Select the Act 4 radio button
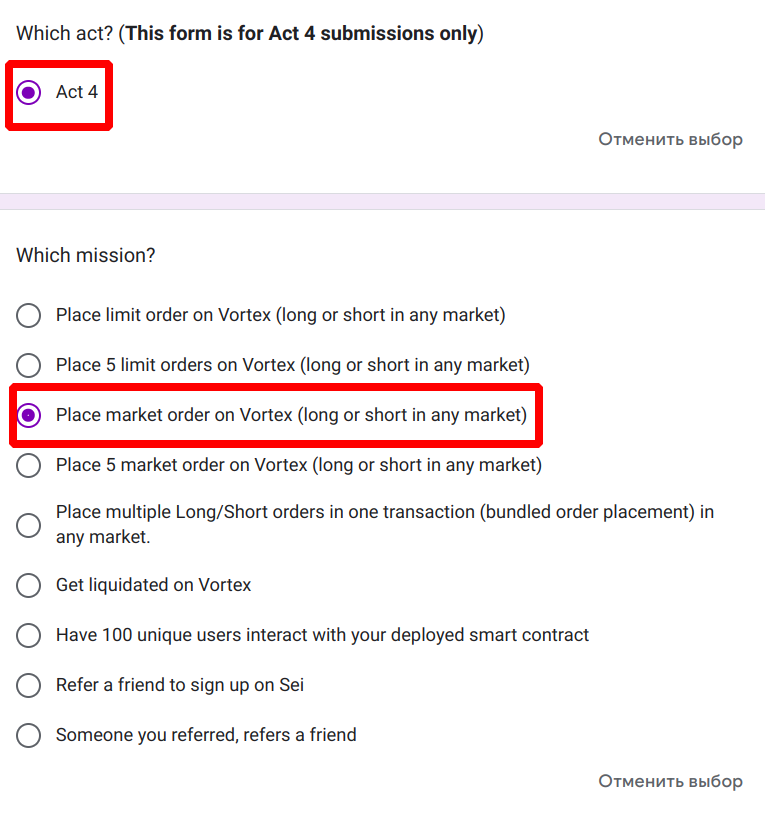 coord(29,92)
